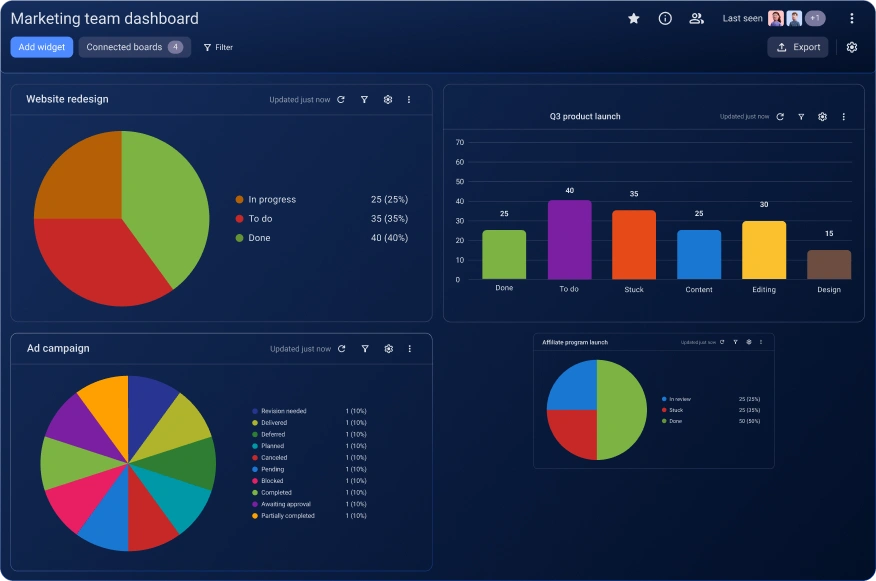This screenshot has width=876, height=581.
Task: Click the purple To do bar in Q3 launch
Action: click(x=569, y=240)
